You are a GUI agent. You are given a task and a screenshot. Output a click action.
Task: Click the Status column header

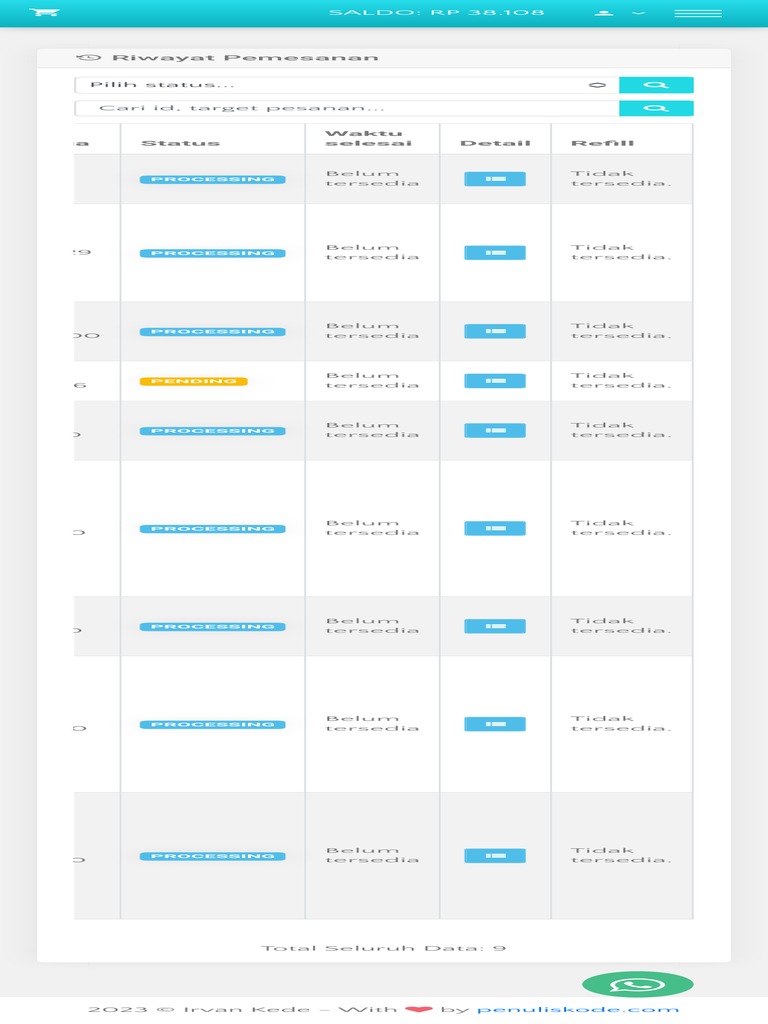tap(180, 143)
